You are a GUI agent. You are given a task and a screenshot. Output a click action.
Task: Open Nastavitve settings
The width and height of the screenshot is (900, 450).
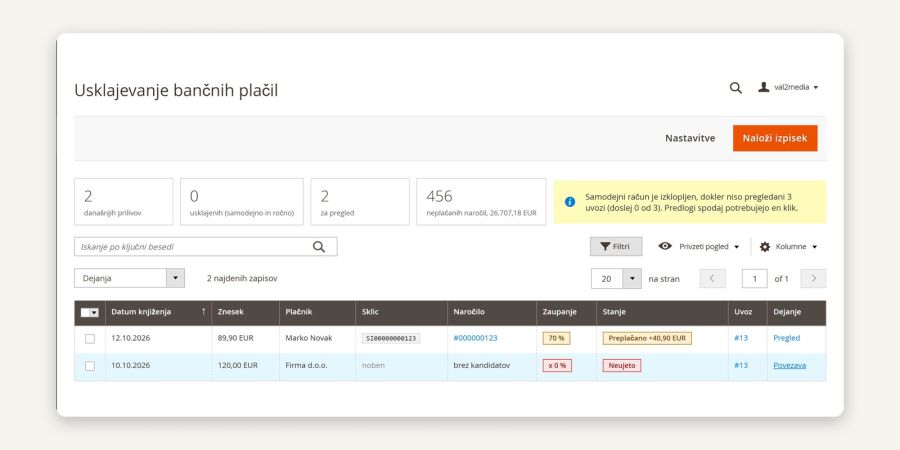(x=690, y=138)
